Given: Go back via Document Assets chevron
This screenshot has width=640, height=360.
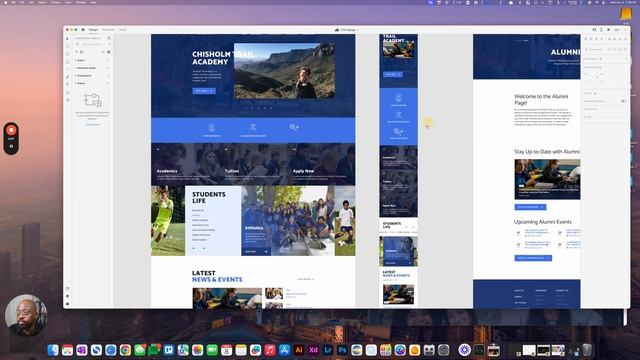Looking at the screenshot, I should click(76, 38).
